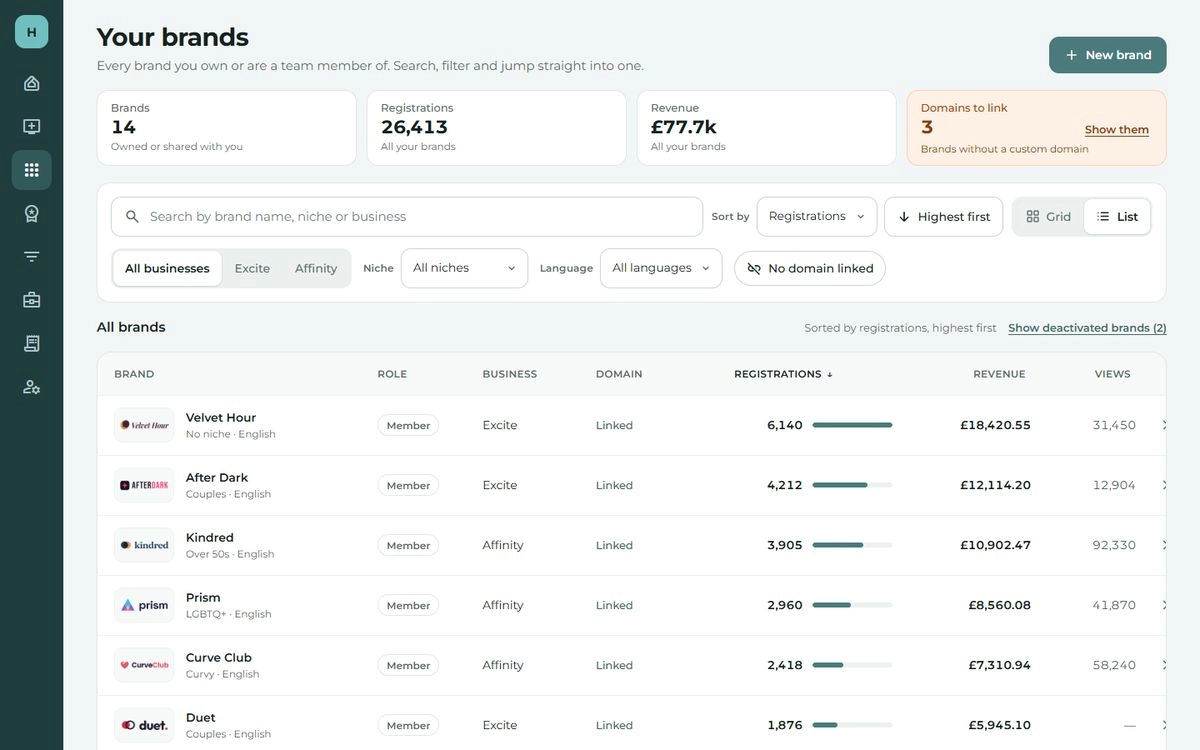Click the Velvet Hour logo thumbnail
The width and height of the screenshot is (1200, 750).
(x=144, y=425)
